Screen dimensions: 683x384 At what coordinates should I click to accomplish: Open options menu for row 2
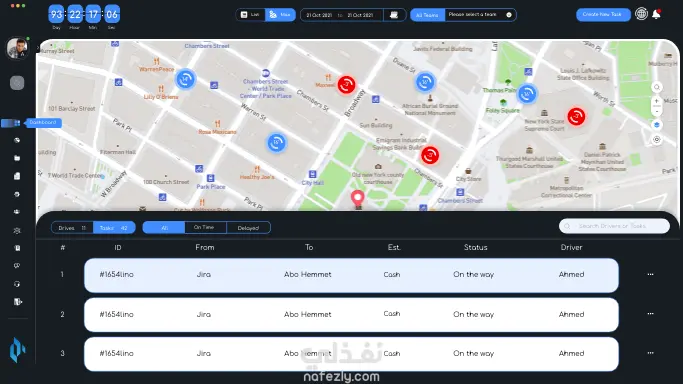click(x=650, y=313)
